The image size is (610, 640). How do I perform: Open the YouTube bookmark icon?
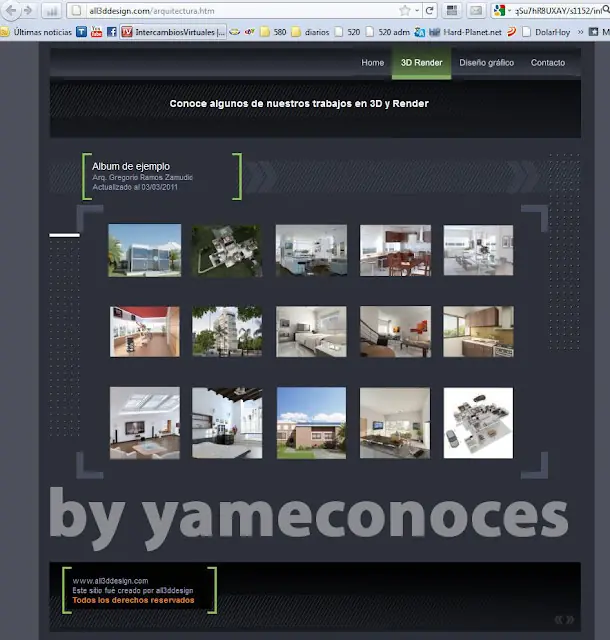point(97,32)
